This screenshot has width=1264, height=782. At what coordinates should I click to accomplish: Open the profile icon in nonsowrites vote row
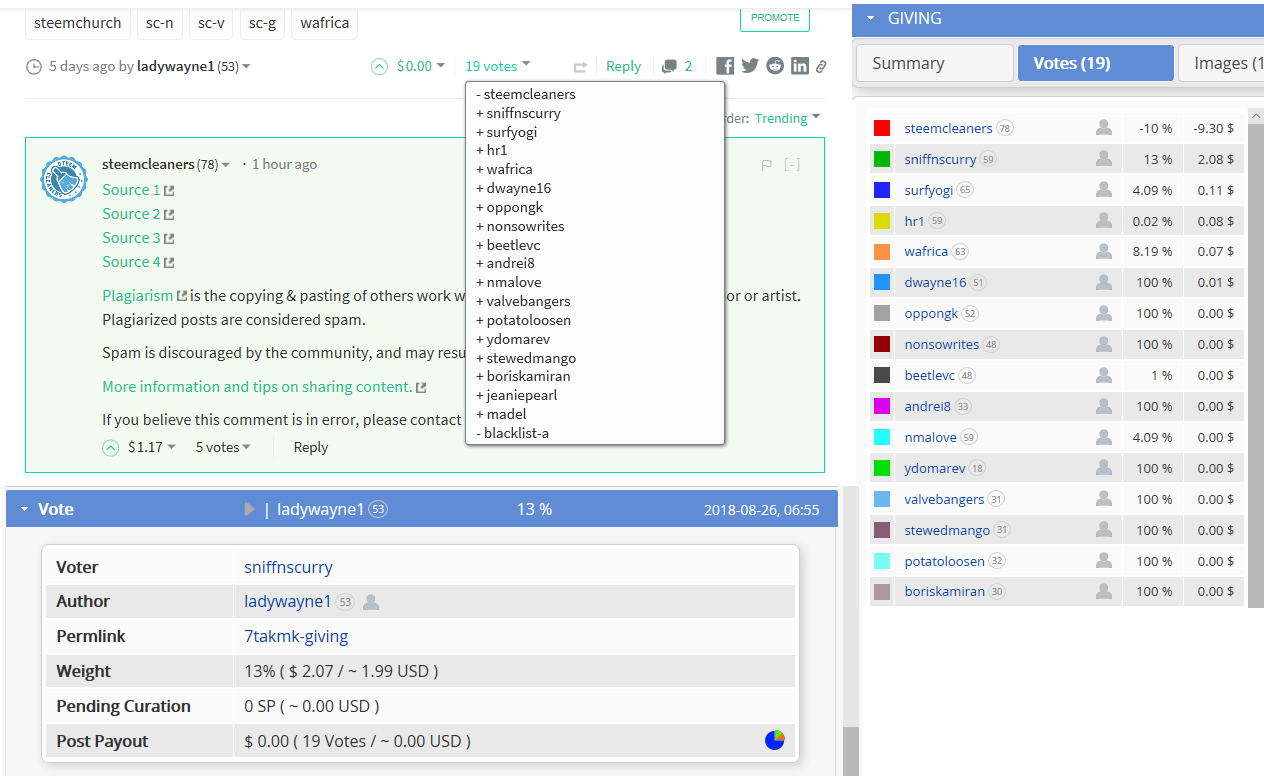pyautogui.click(x=1104, y=344)
